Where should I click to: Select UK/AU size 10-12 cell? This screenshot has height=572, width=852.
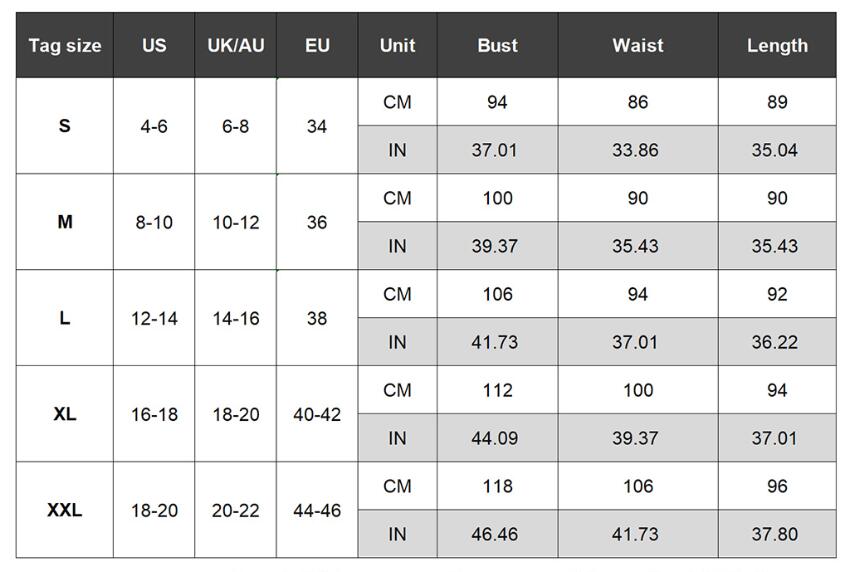coord(236,222)
